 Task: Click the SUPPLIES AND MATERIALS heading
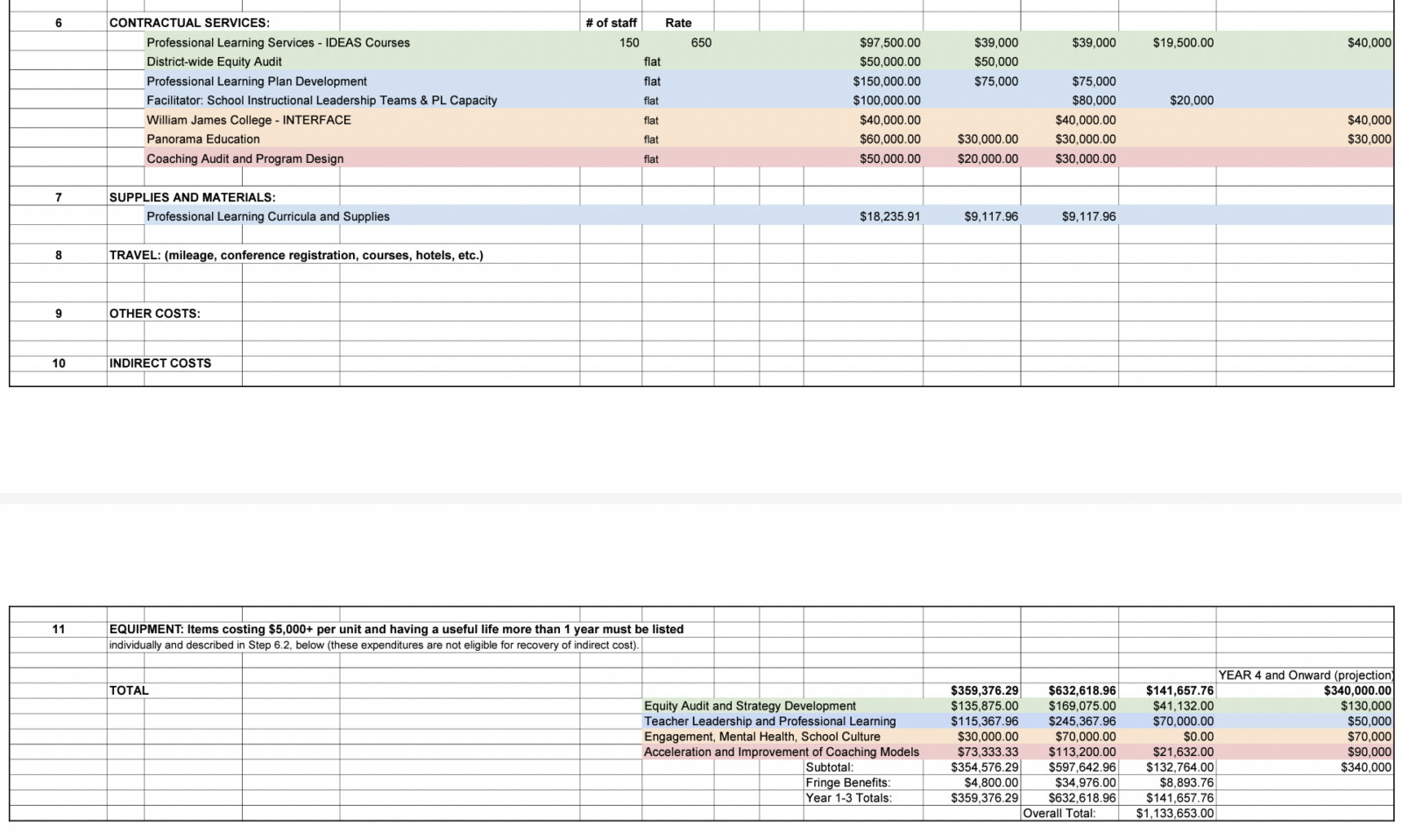pos(192,198)
